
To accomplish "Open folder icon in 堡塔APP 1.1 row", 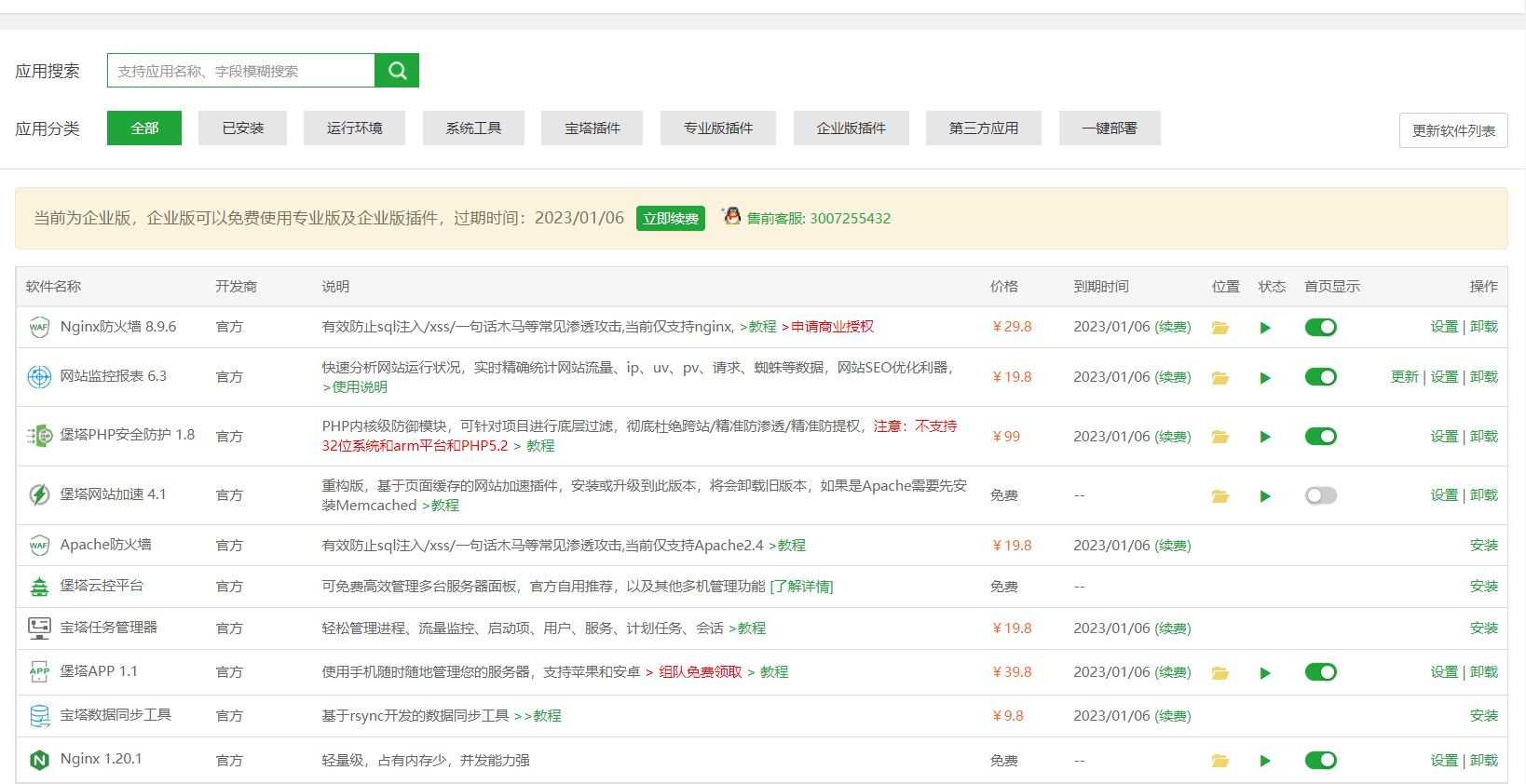I will coord(1220,673).
